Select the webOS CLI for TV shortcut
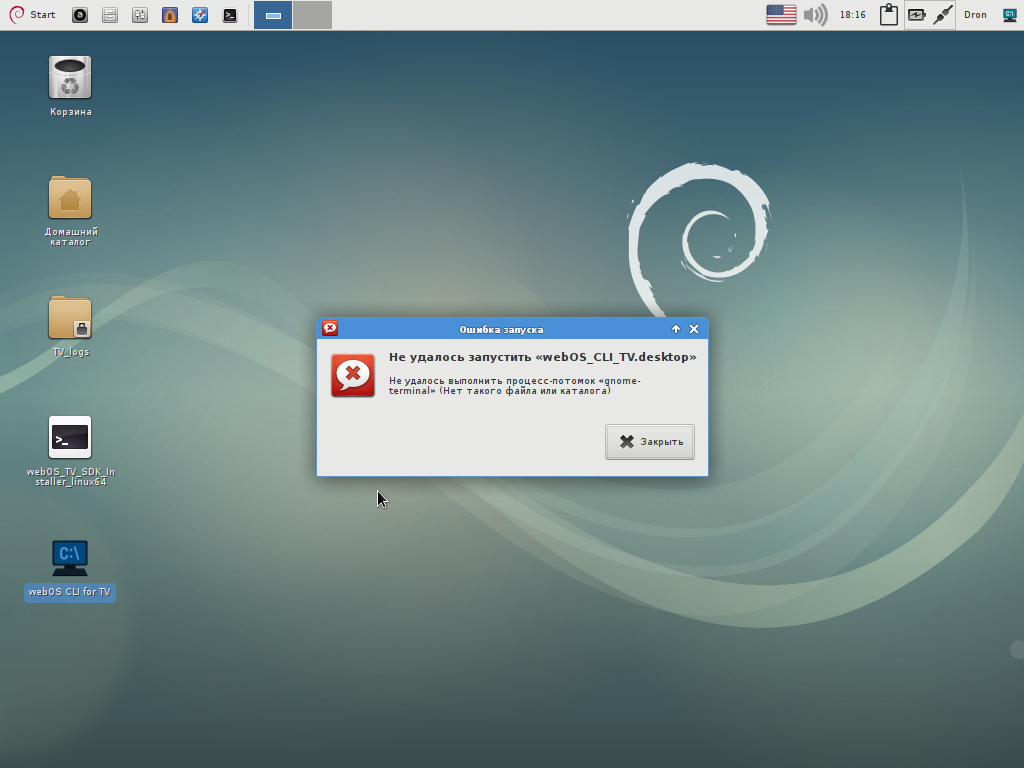 click(x=70, y=559)
